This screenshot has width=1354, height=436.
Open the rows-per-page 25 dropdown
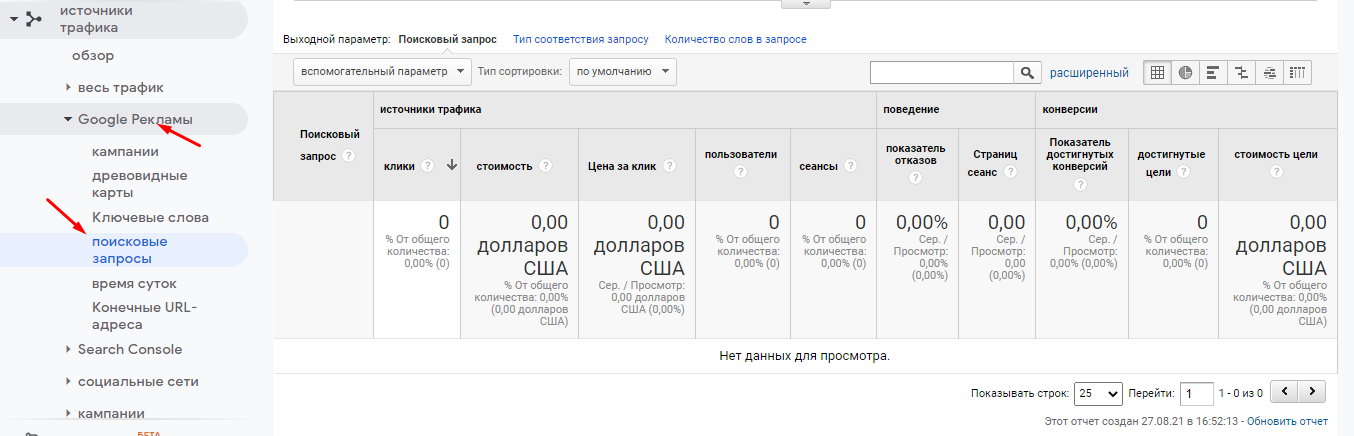tap(1098, 393)
